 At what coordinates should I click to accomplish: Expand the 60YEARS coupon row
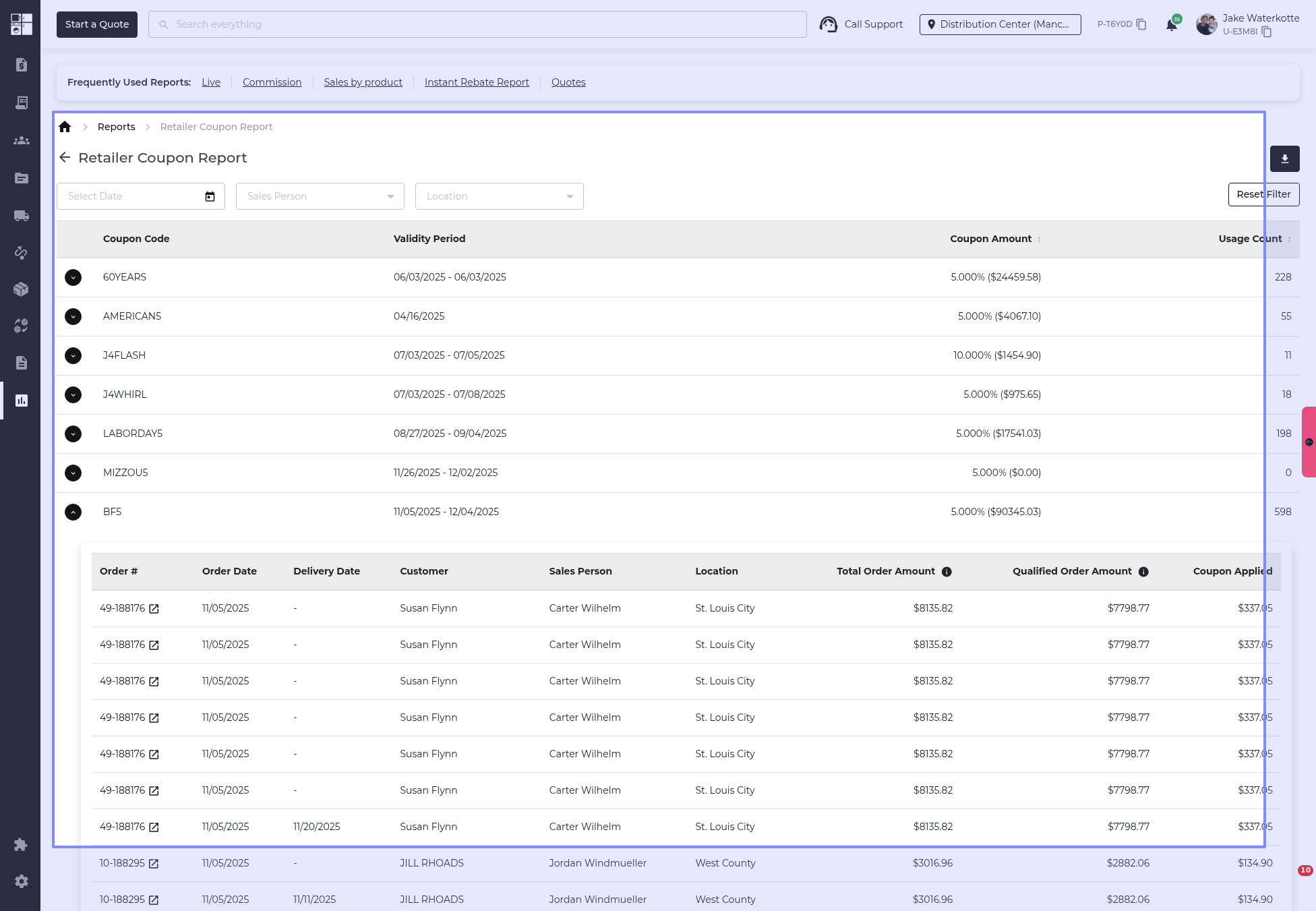point(73,277)
